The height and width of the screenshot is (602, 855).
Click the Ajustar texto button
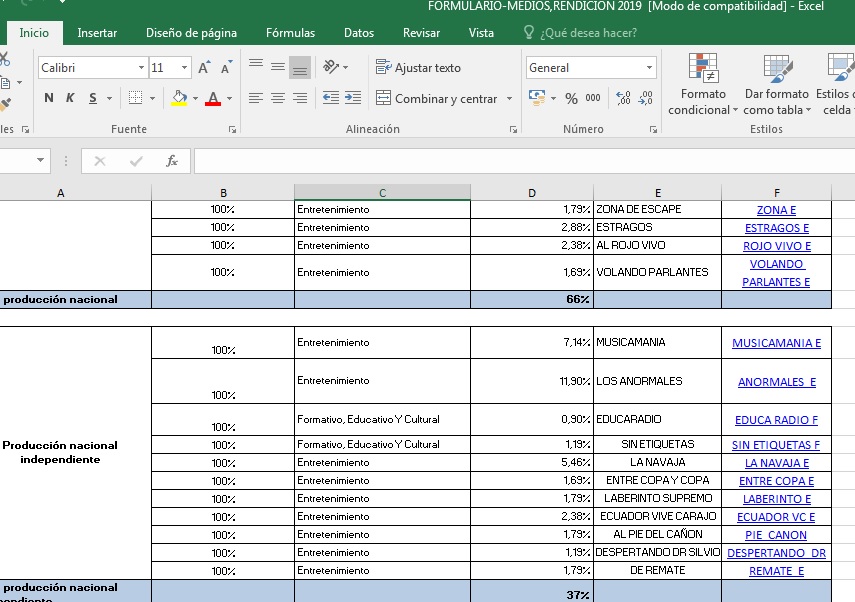[x=418, y=68]
